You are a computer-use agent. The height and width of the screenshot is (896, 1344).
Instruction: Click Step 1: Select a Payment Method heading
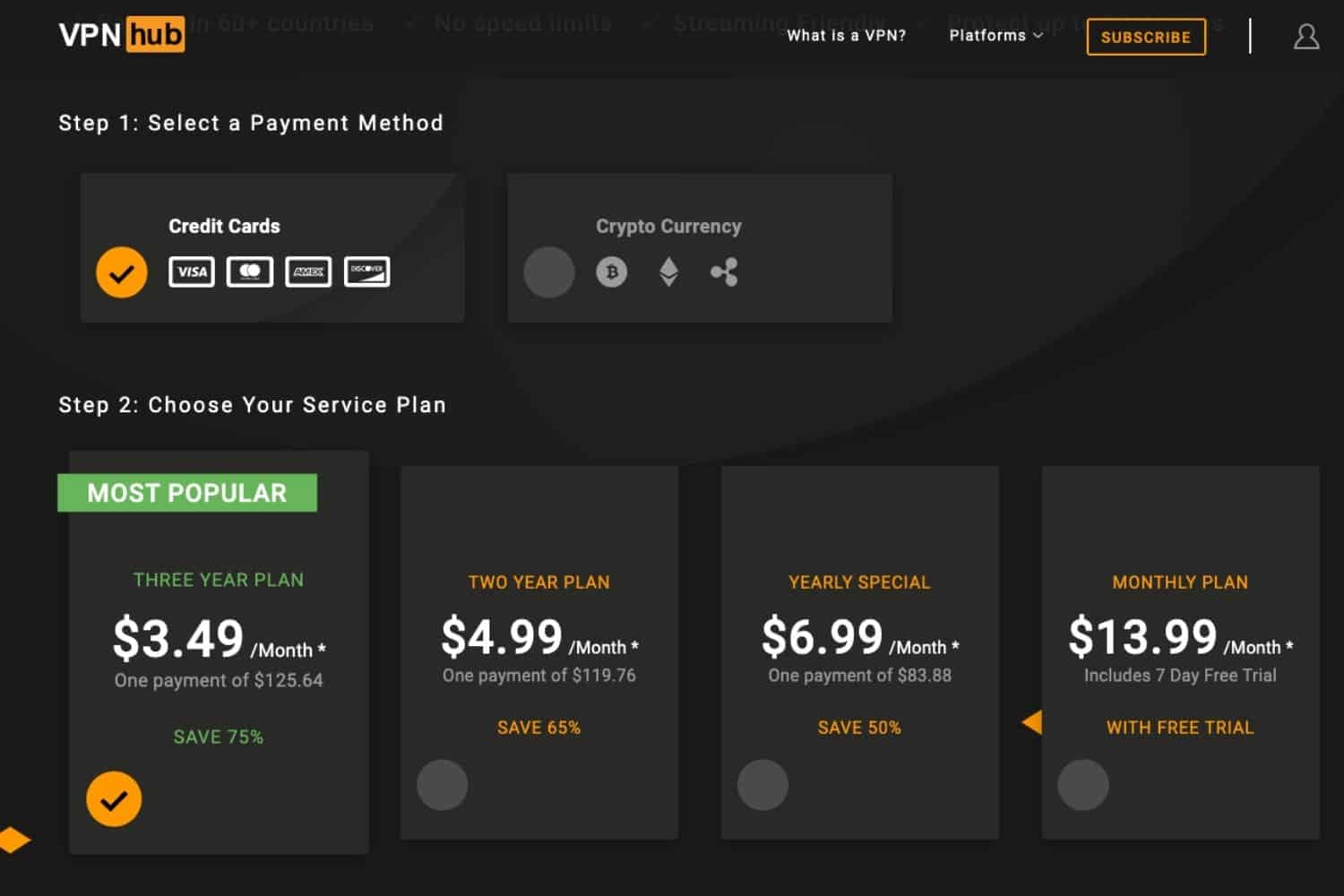(251, 123)
